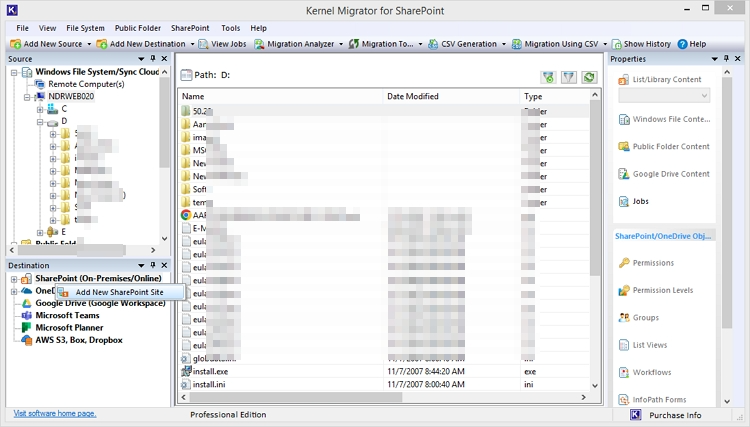
Task: Click the Add New Destination toolbar icon
Action: (101, 44)
